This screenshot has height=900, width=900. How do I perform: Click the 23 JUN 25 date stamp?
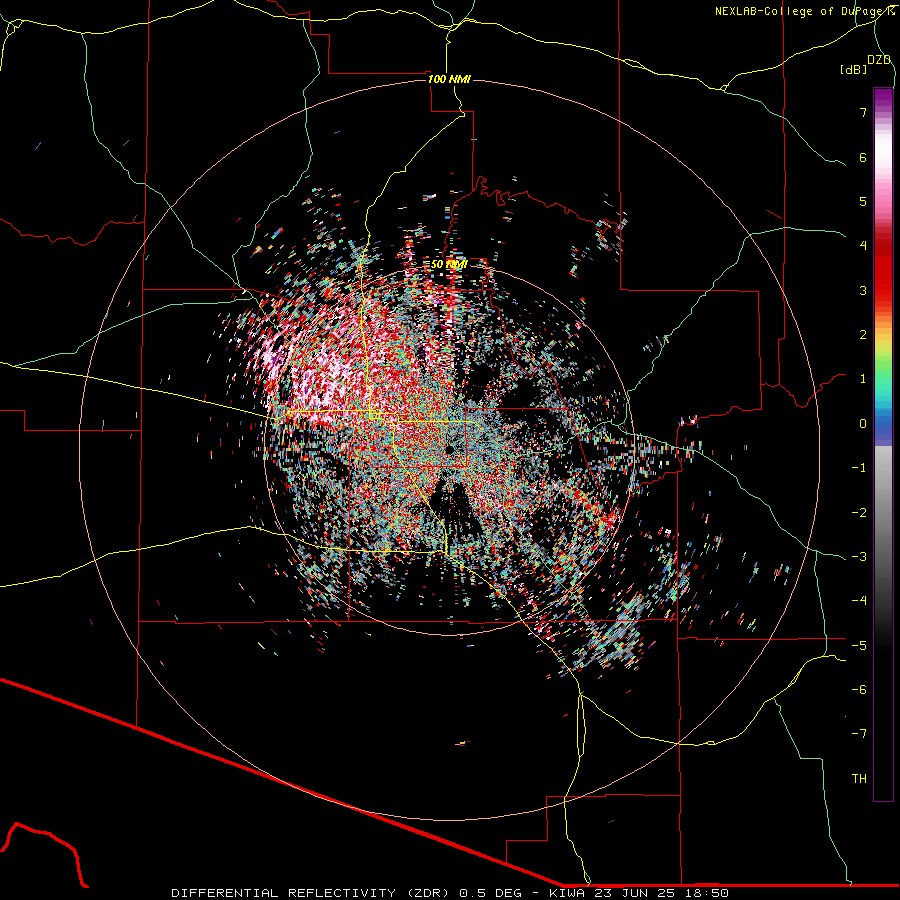(x=635, y=893)
